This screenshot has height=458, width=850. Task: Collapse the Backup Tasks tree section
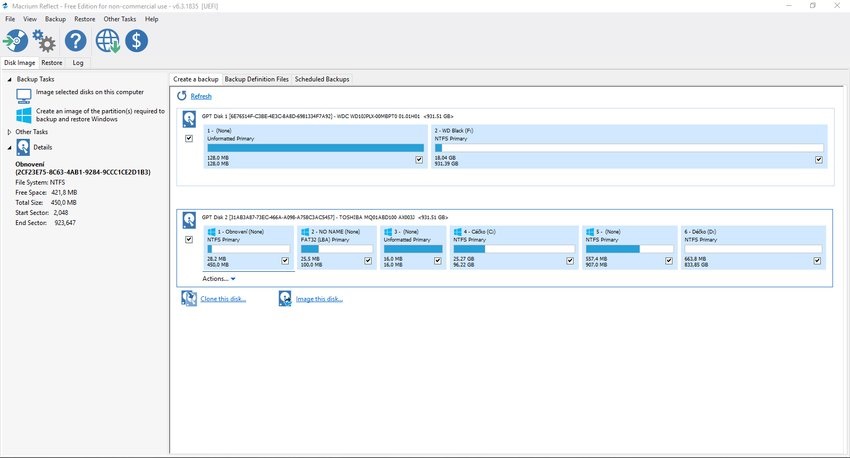9,79
